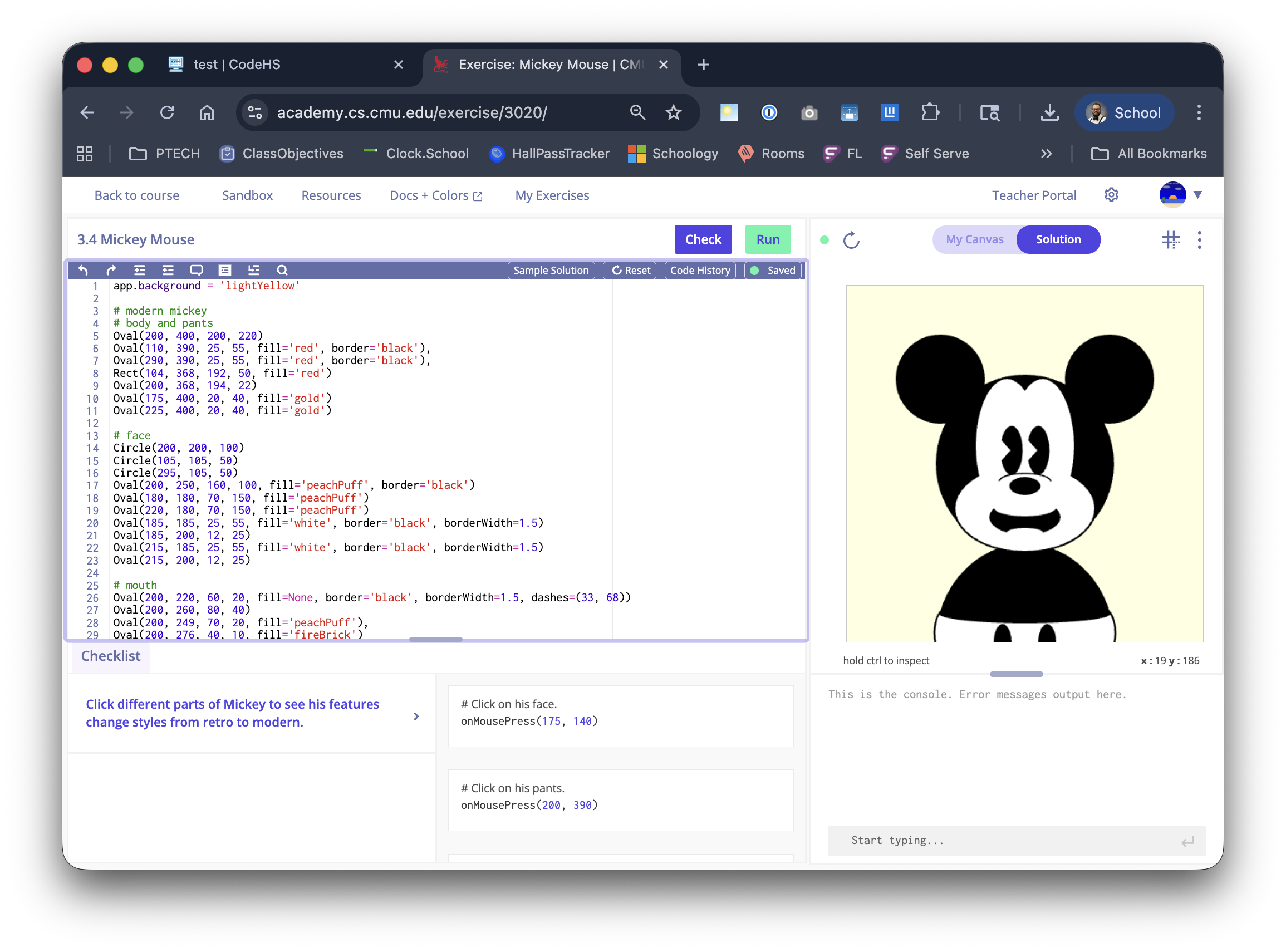Viewport: 1286px width, 952px height.
Task: Close the Exercise: Mickey Mouse tab
Action: [663, 65]
